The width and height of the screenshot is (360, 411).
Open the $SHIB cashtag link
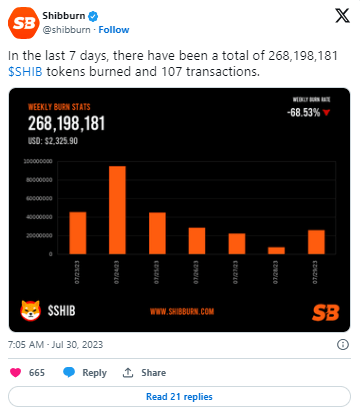(x=25, y=72)
